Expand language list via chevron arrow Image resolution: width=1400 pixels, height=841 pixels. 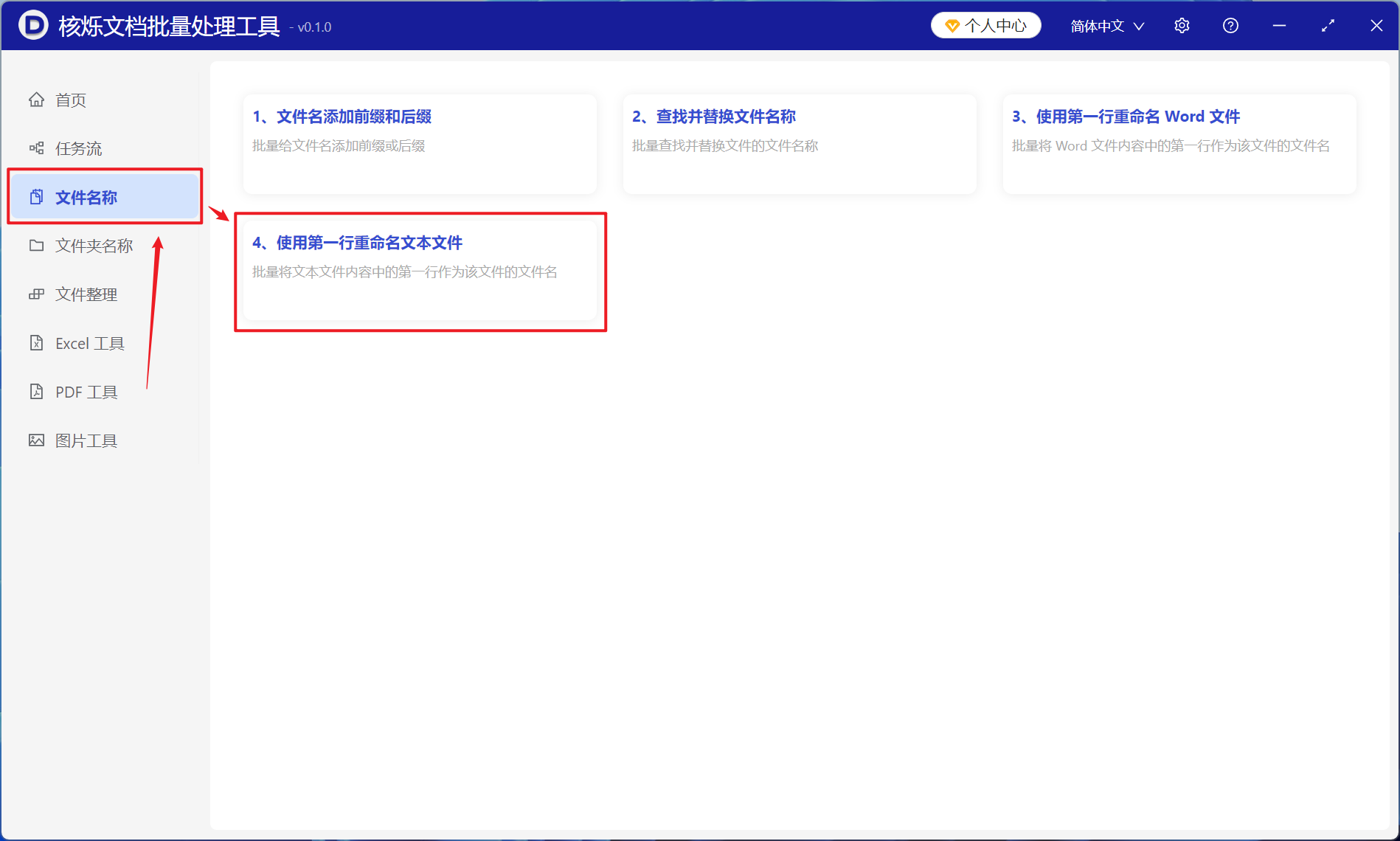click(x=1139, y=27)
